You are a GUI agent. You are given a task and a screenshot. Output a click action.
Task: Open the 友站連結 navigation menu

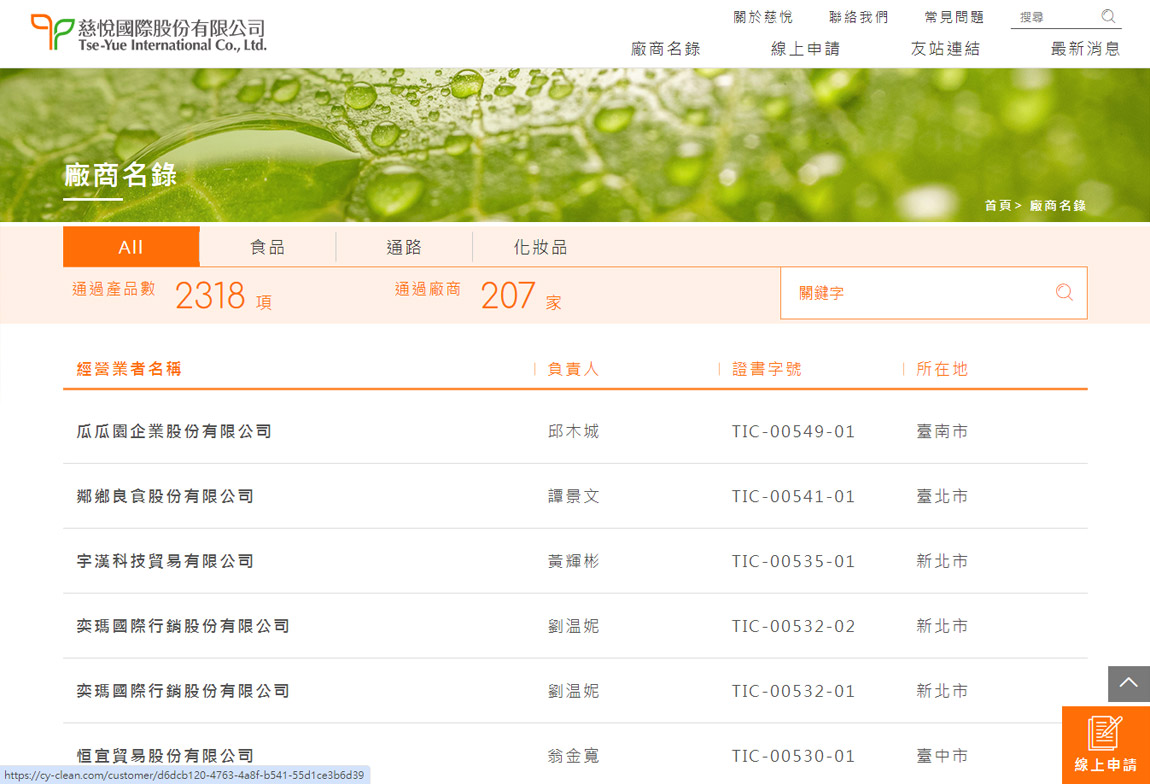point(945,49)
